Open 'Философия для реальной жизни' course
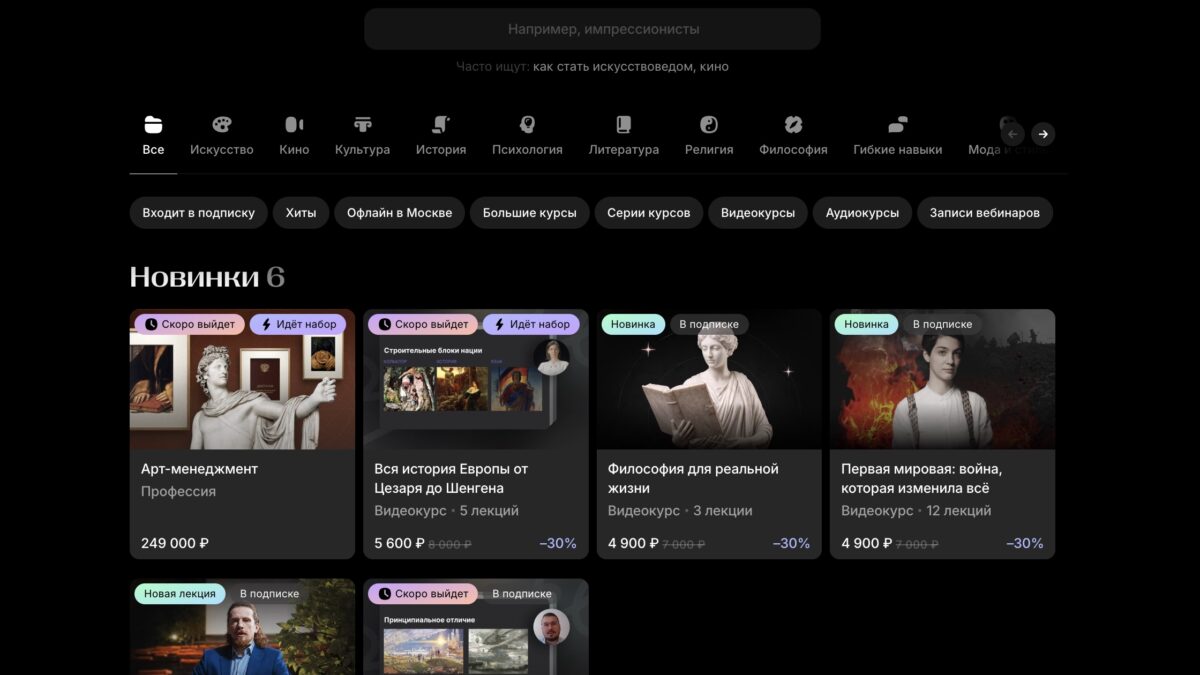This screenshot has width=1200, height=675. 693,479
